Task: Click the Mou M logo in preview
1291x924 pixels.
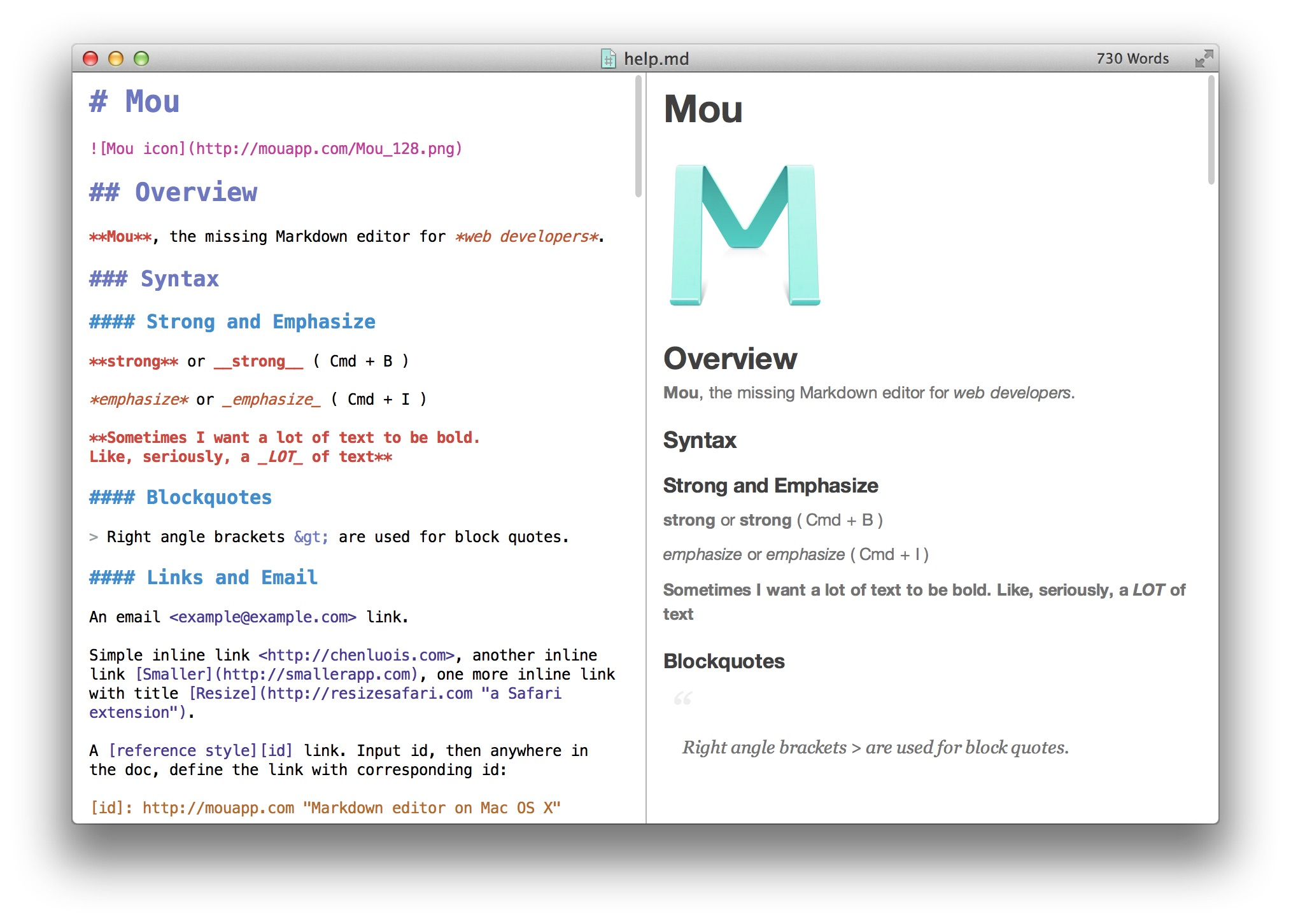Action: pos(745,235)
